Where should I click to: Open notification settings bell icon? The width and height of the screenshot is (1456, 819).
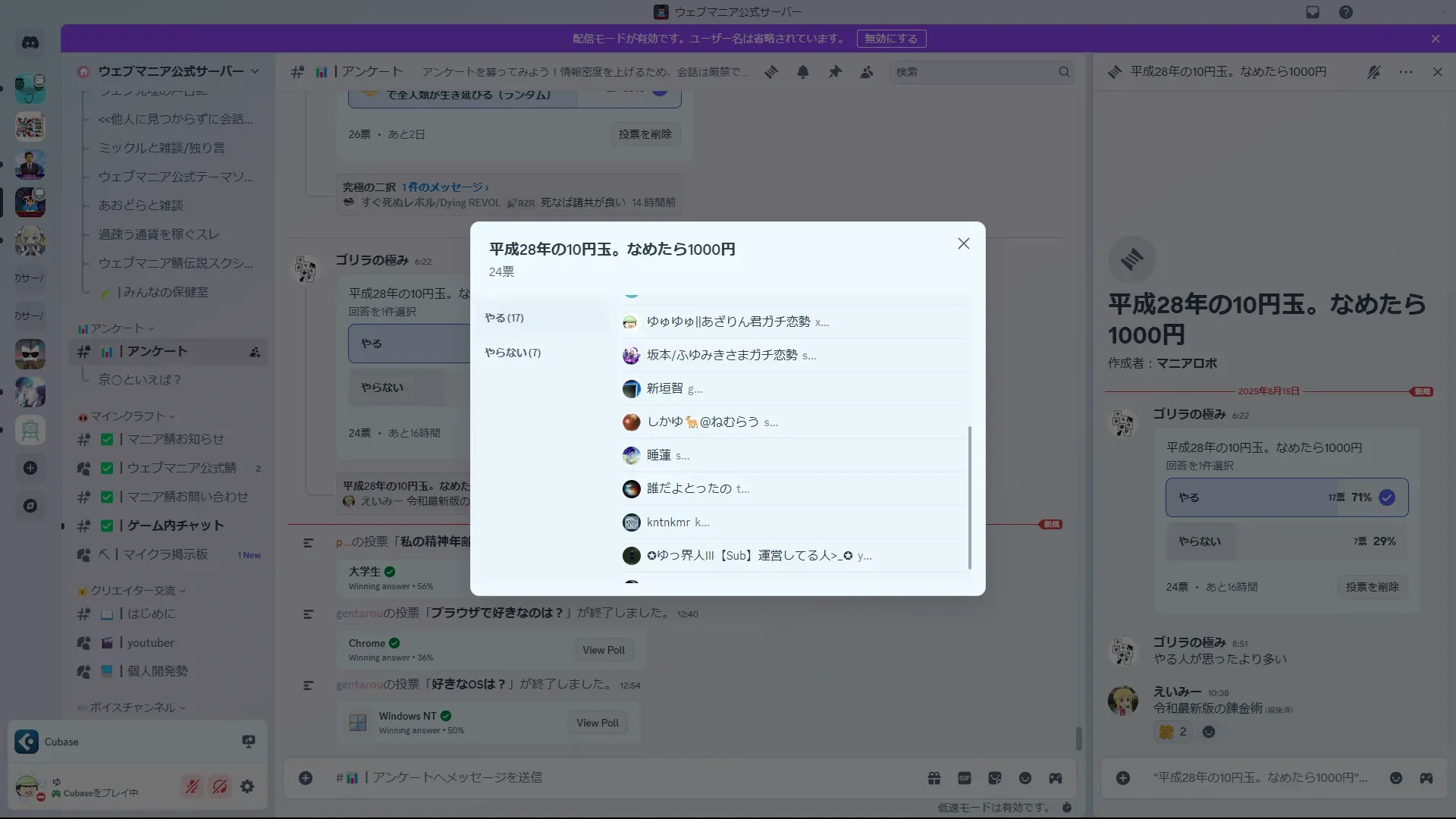803,72
